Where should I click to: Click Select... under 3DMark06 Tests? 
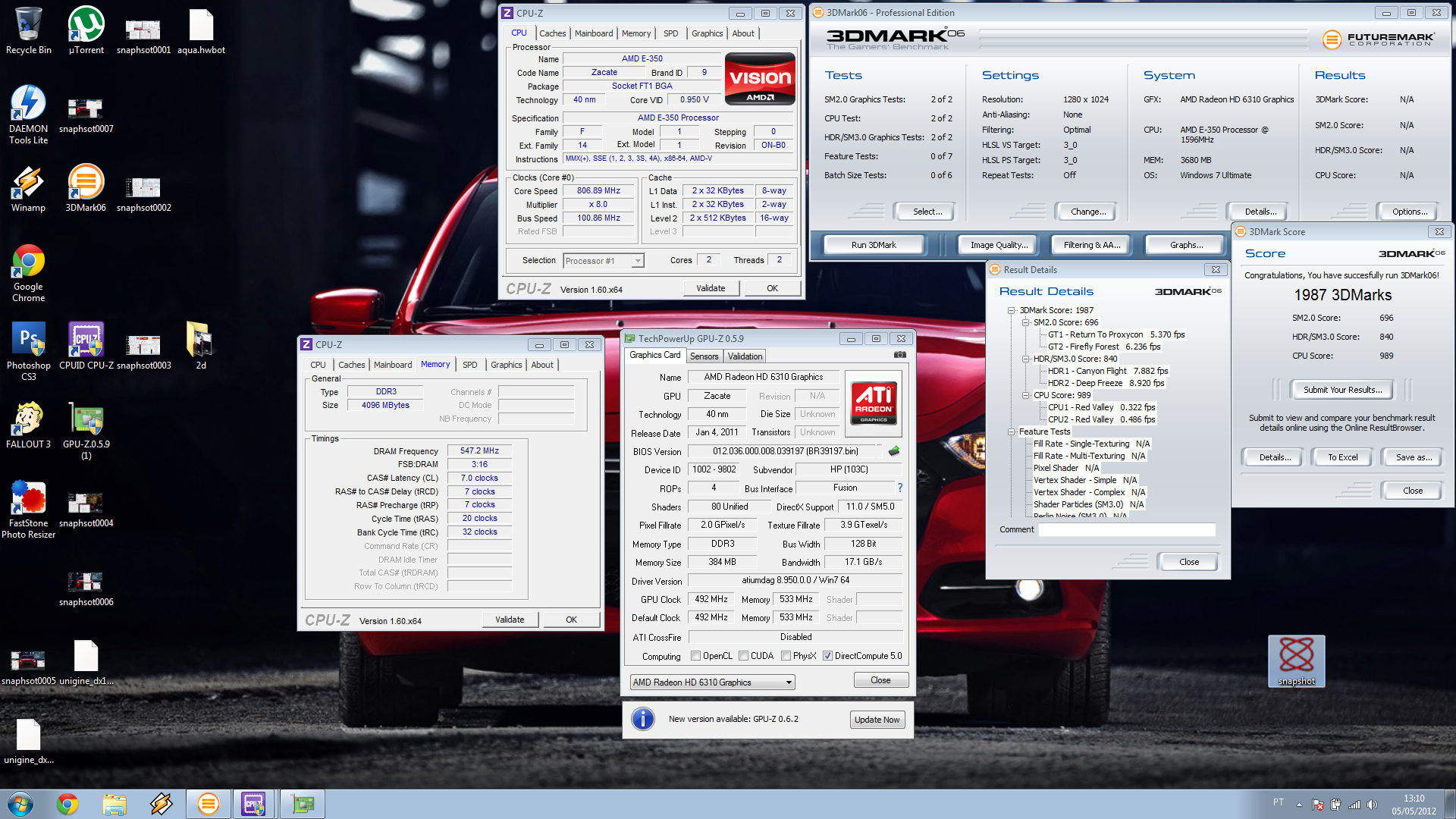pos(927,212)
